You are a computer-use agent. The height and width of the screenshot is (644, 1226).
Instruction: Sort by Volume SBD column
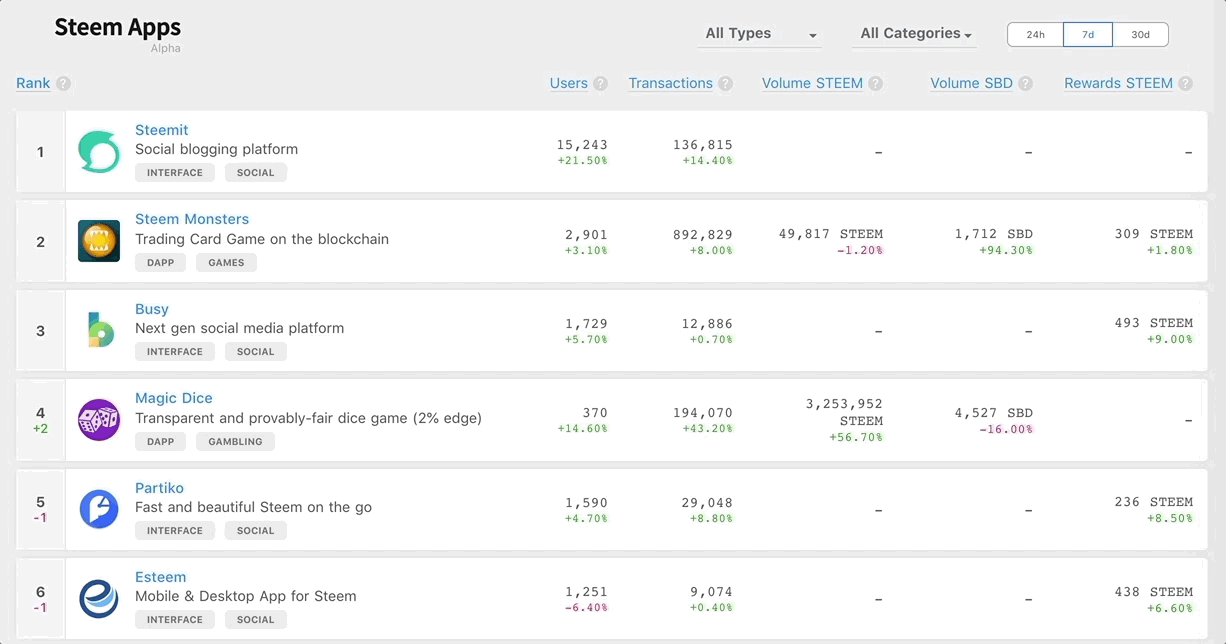tap(971, 83)
